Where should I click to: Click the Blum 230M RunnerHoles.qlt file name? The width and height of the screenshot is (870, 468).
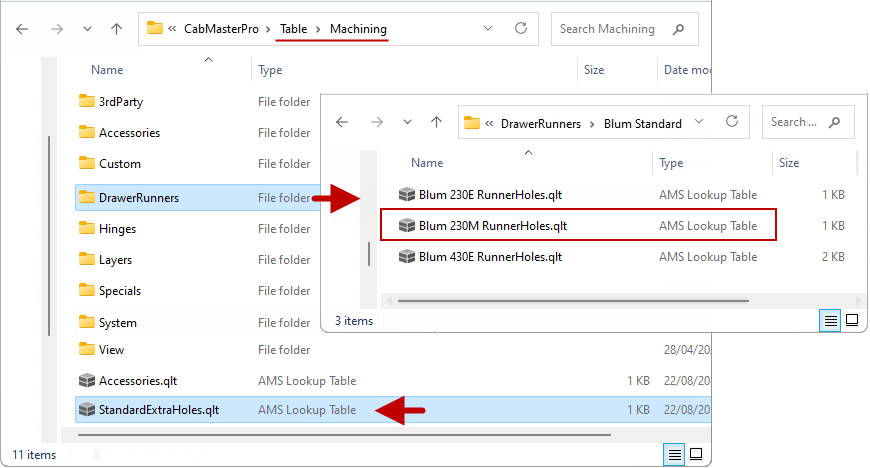[x=493, y=226]
